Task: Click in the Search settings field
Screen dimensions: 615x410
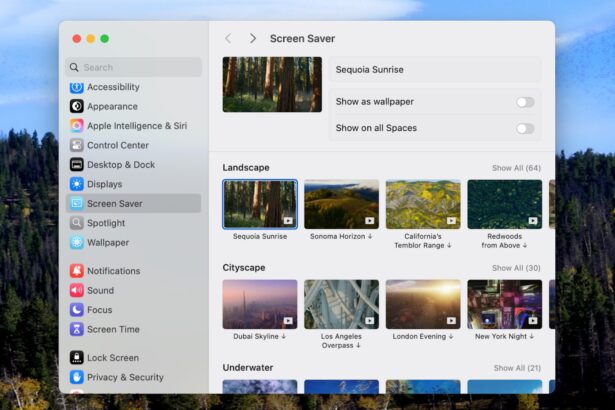Action: point(134,67)
